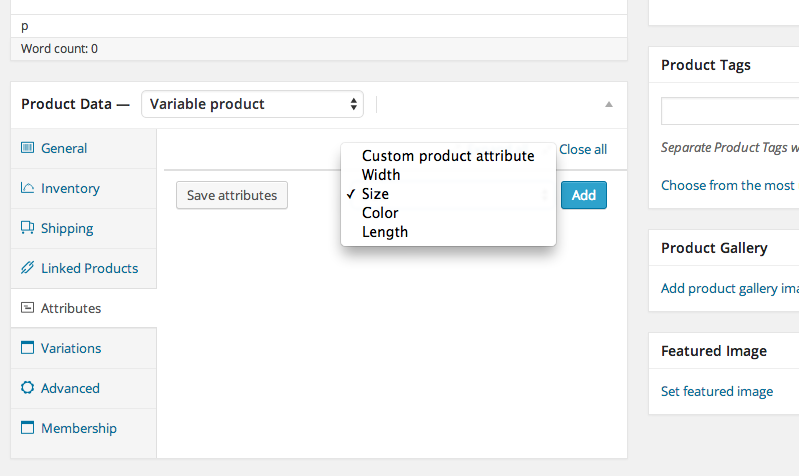Open the Shipping tab
799x476 pixels.
tap(84, 228)
